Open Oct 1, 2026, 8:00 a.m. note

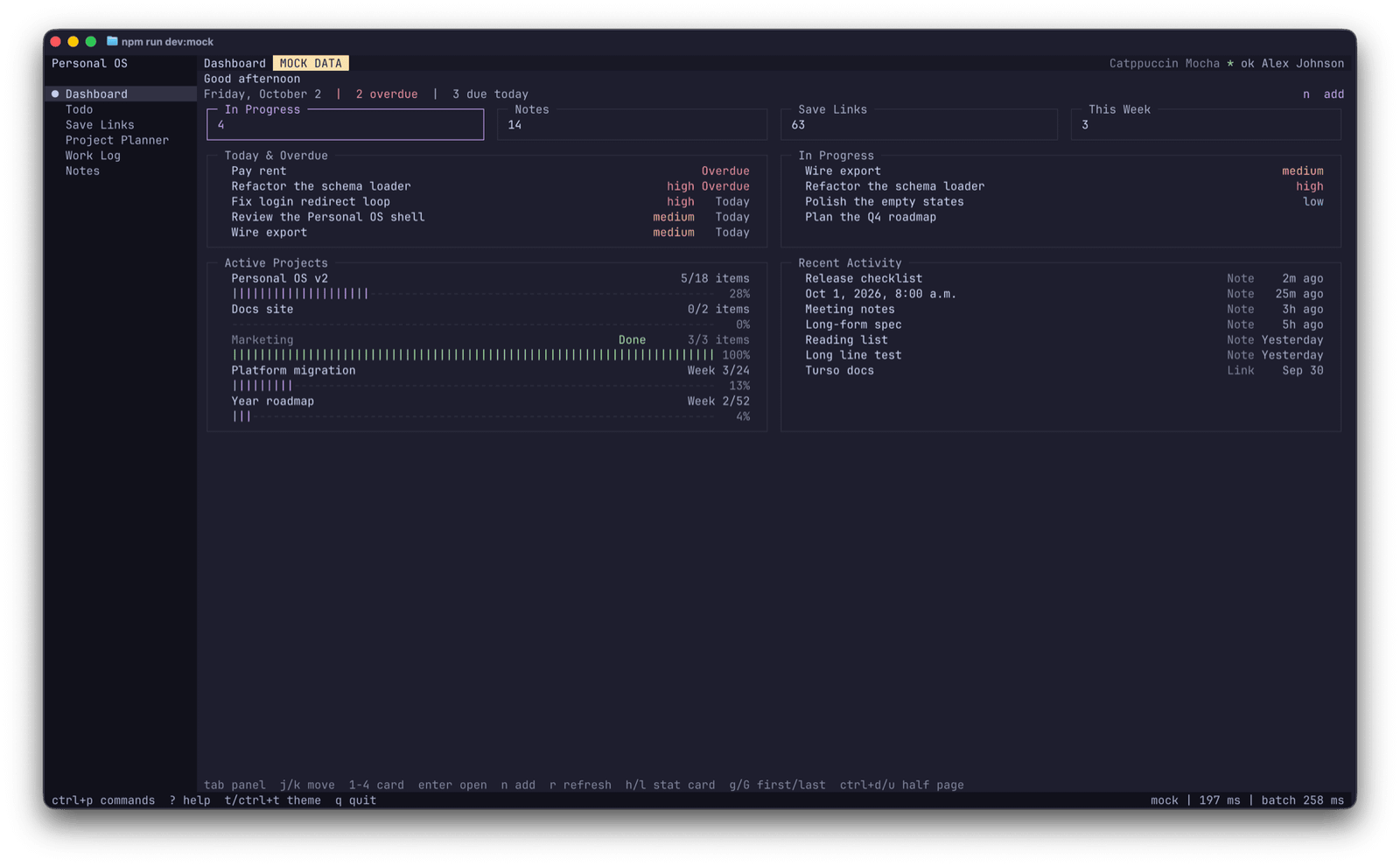pos(1064,294)
